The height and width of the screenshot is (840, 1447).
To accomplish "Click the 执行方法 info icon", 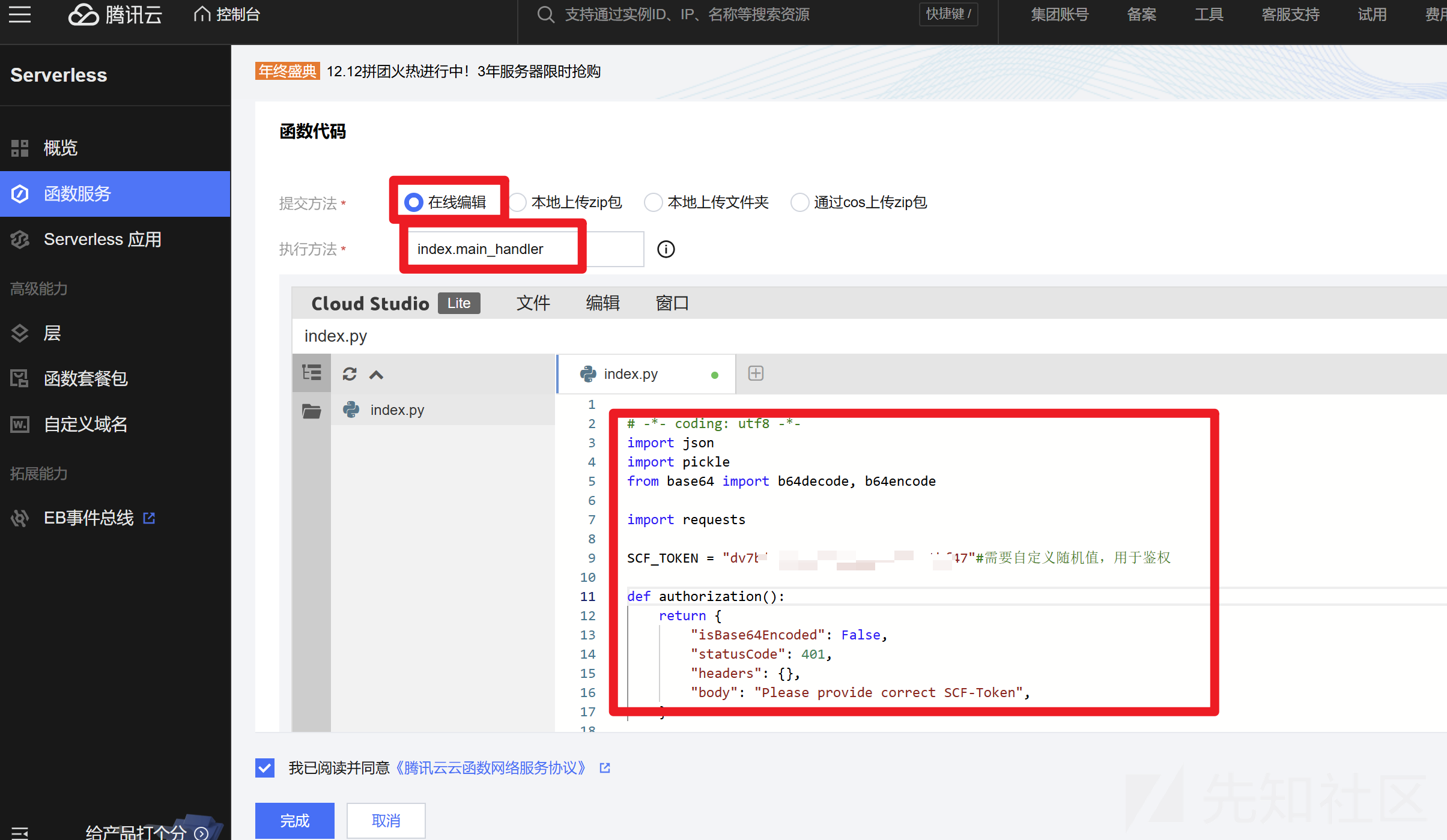I will (666, 249).
